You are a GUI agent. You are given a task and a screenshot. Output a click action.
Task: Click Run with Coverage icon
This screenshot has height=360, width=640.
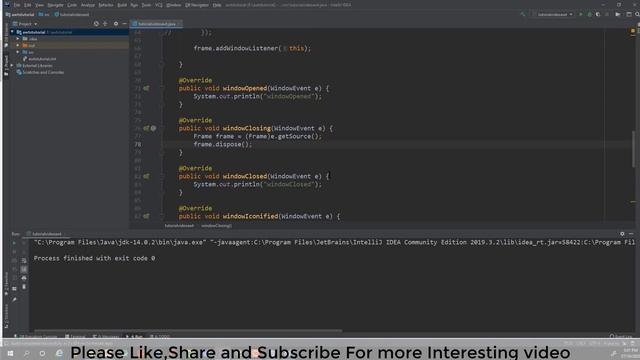598,14
